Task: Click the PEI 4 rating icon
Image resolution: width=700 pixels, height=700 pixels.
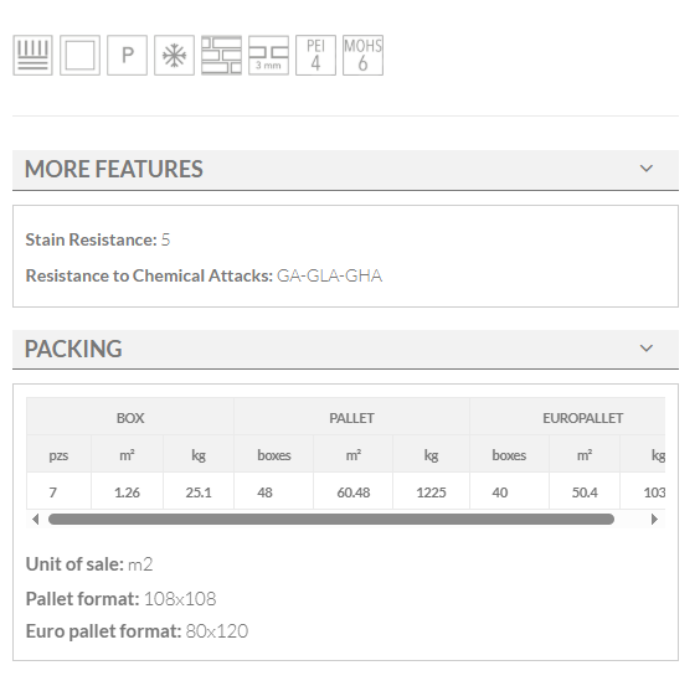Action: pyautogui.click(x=316, y=56)
